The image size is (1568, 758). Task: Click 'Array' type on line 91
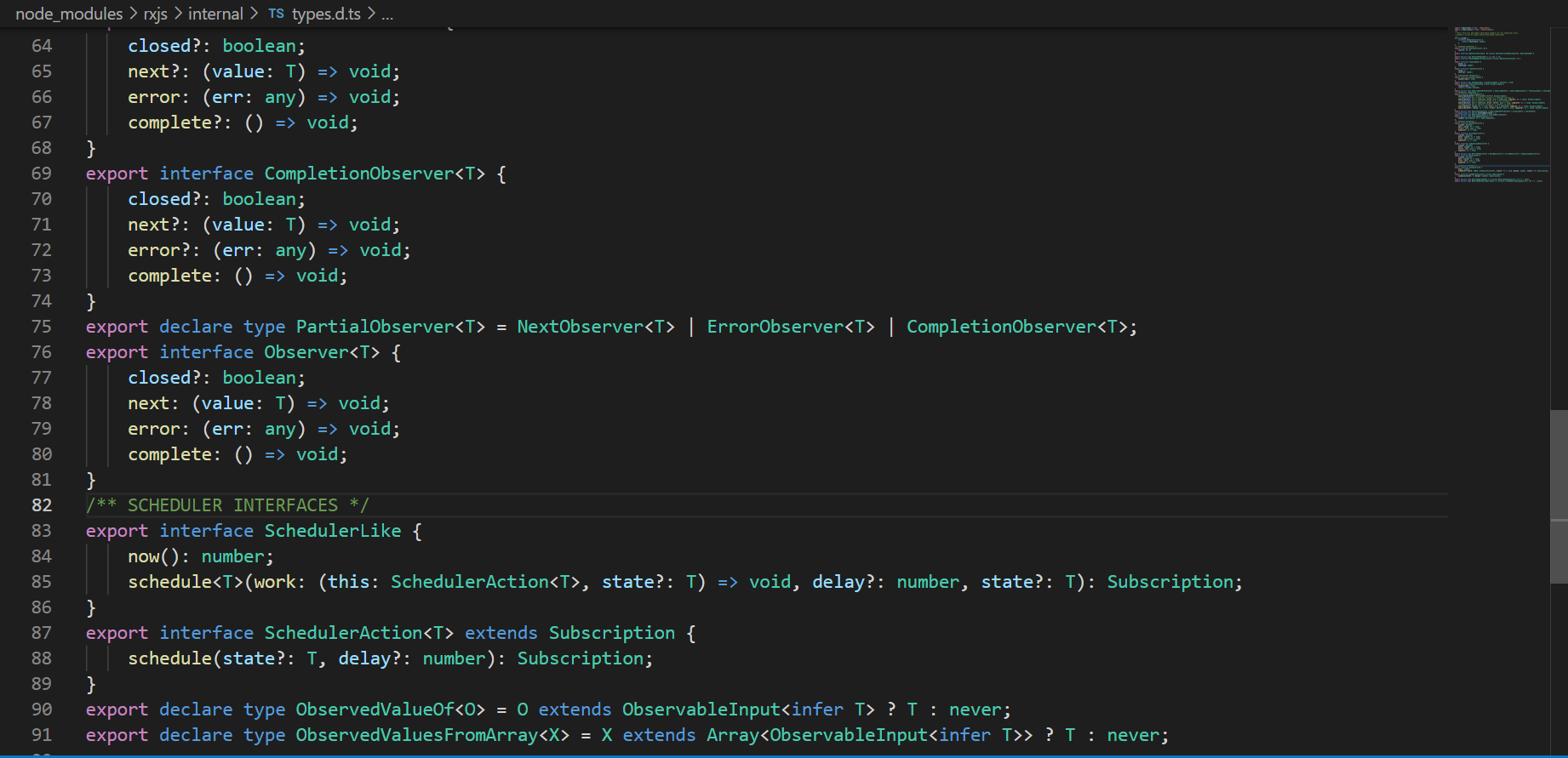[733, 735]
